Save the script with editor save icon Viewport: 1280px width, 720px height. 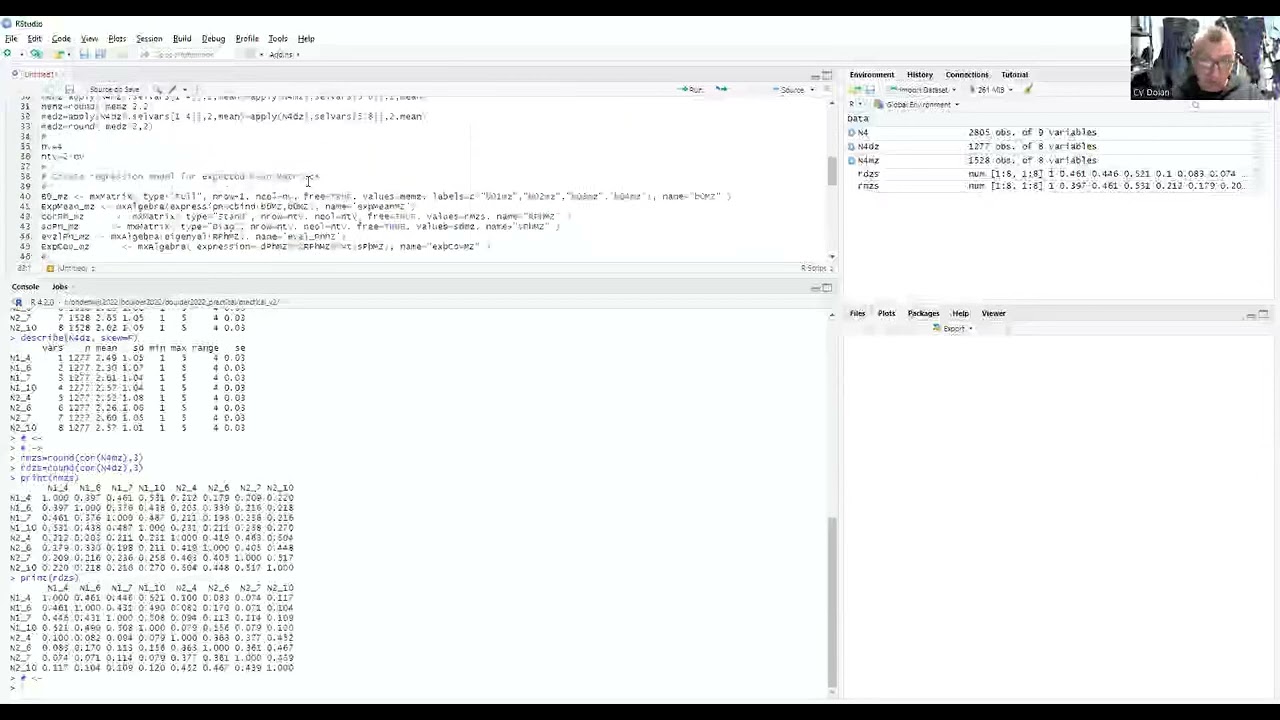click(x=69, y=89)
